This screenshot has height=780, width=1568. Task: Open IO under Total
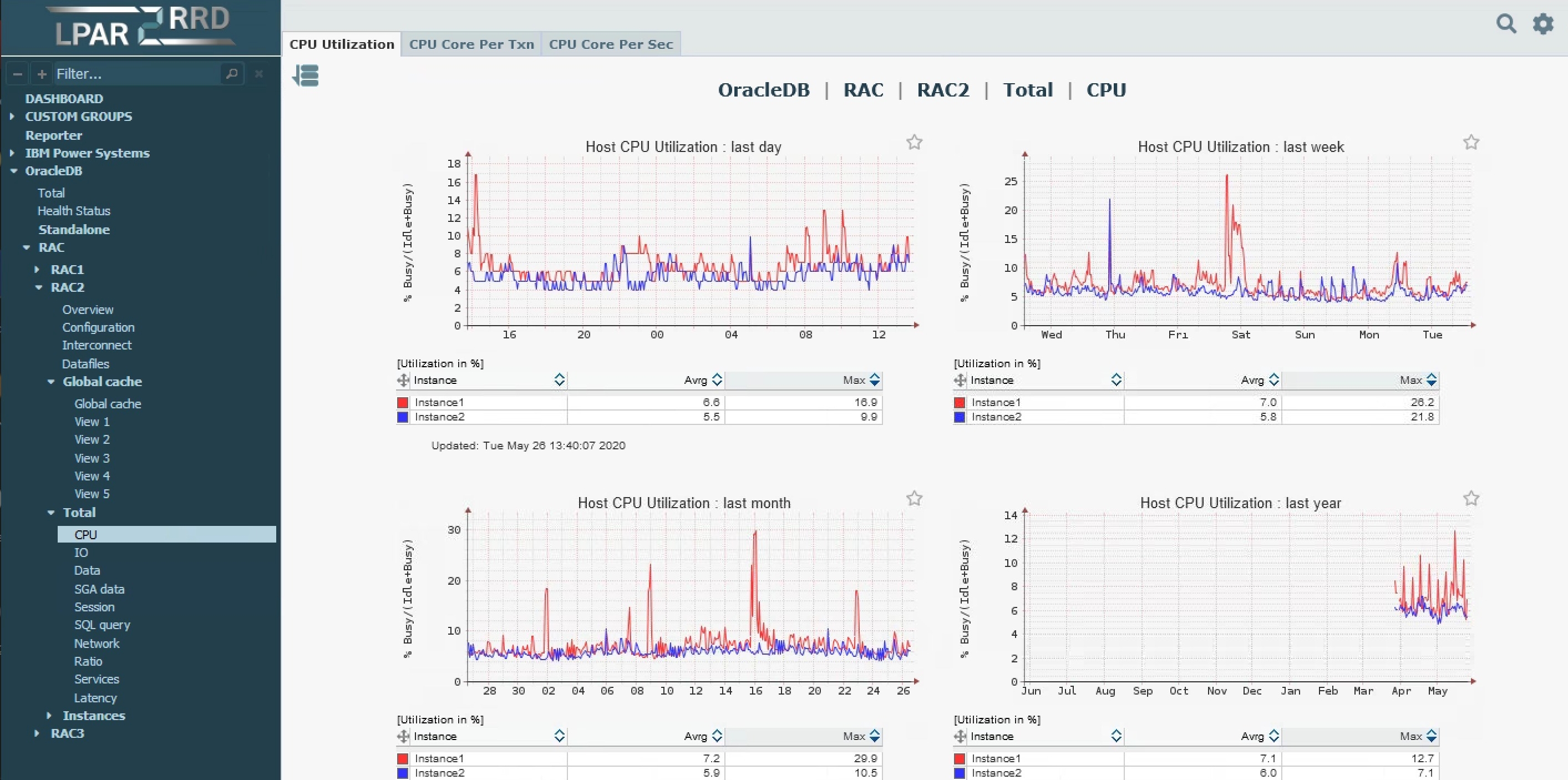click(81, 553)
